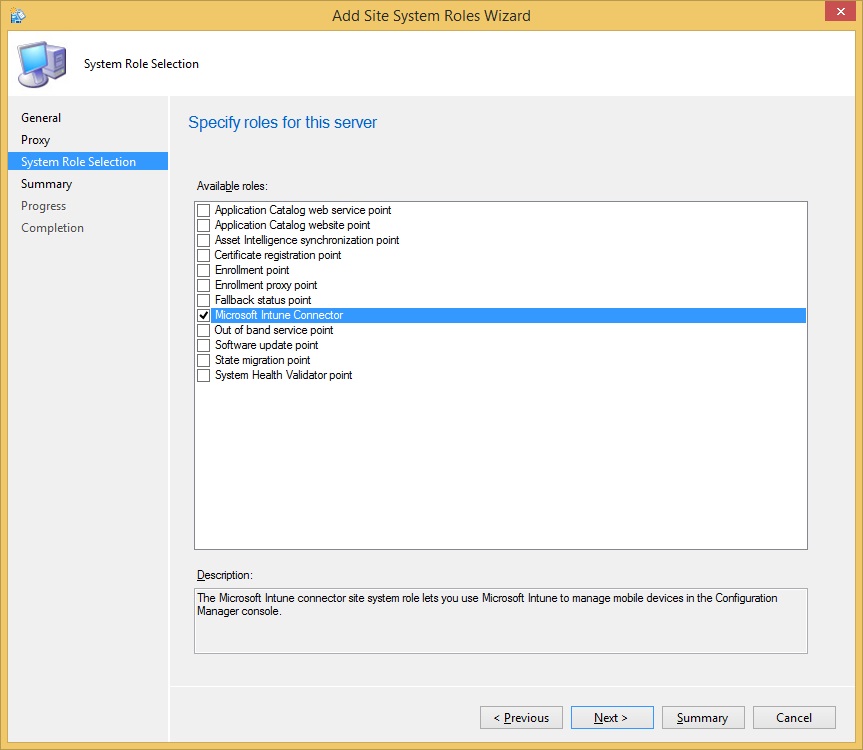The height and width of the screenshot is (750, 863).
Task: Check Software update point role
Action: [x=204, y=345]
